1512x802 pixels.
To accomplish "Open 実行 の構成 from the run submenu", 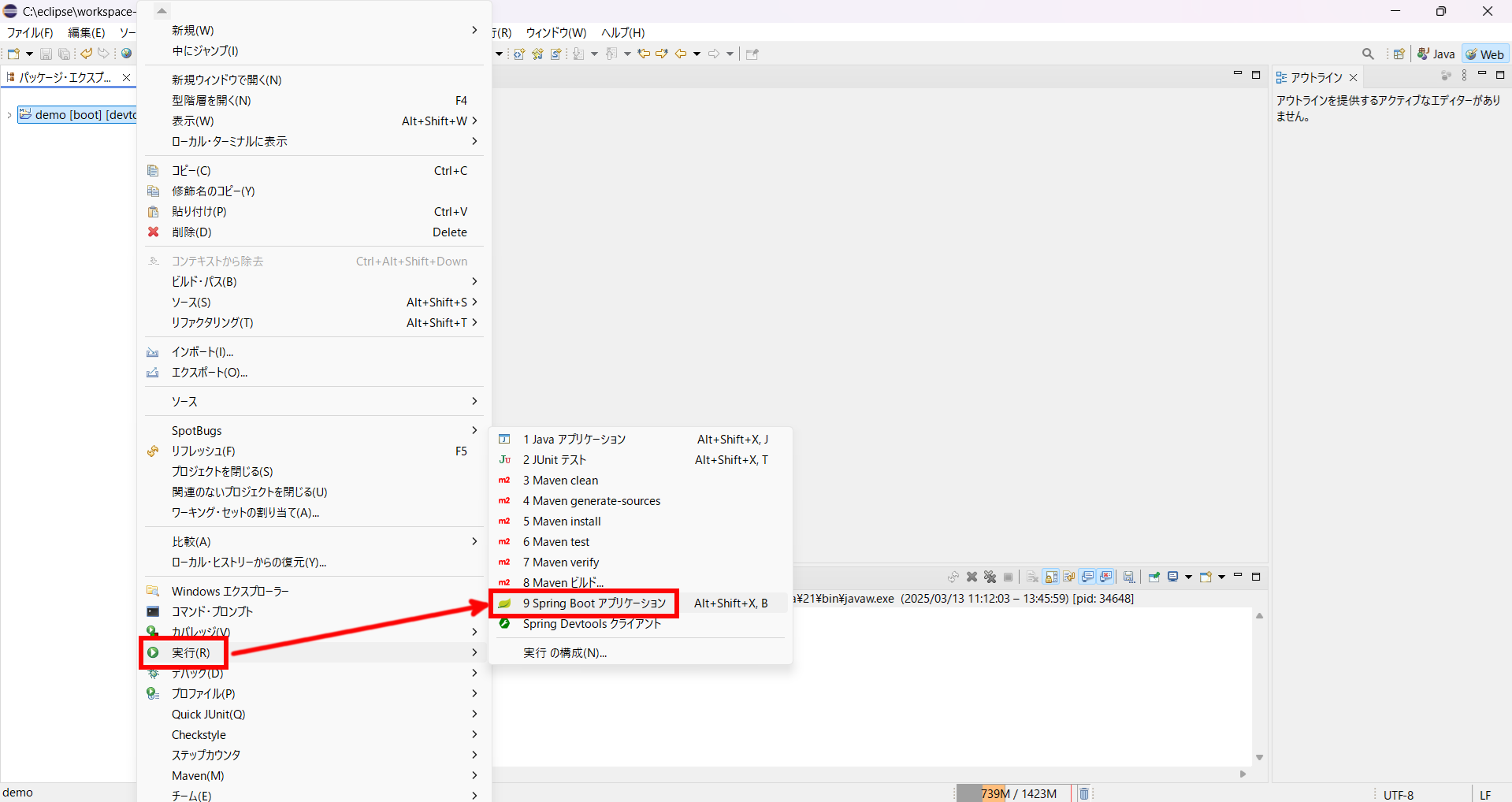I will tap(565, 652).
